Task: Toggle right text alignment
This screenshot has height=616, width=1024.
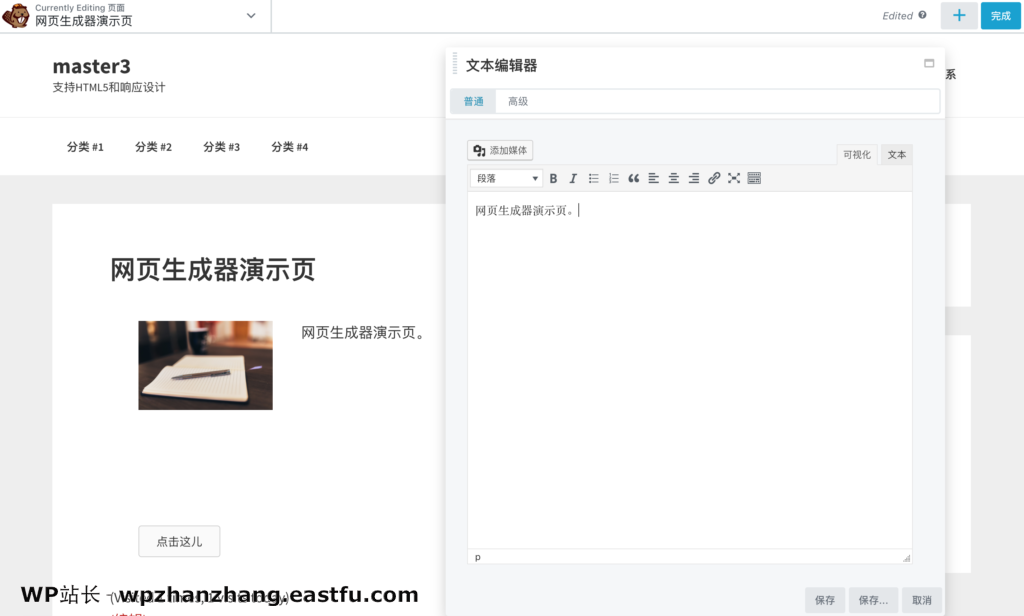Action: [x=694, y=178]
